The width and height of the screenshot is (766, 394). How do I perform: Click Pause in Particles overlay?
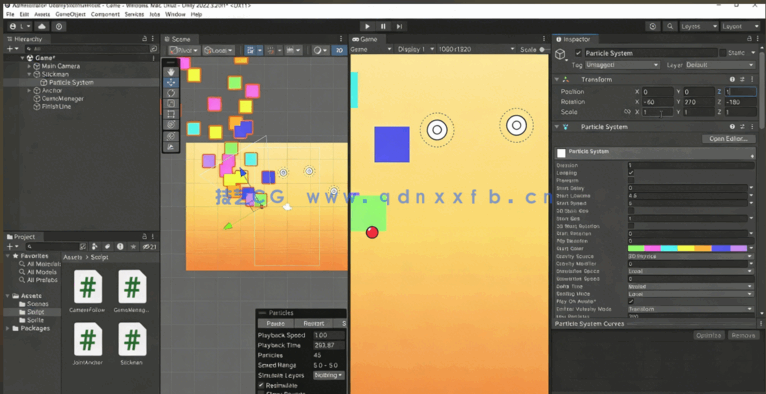point(276,323)
